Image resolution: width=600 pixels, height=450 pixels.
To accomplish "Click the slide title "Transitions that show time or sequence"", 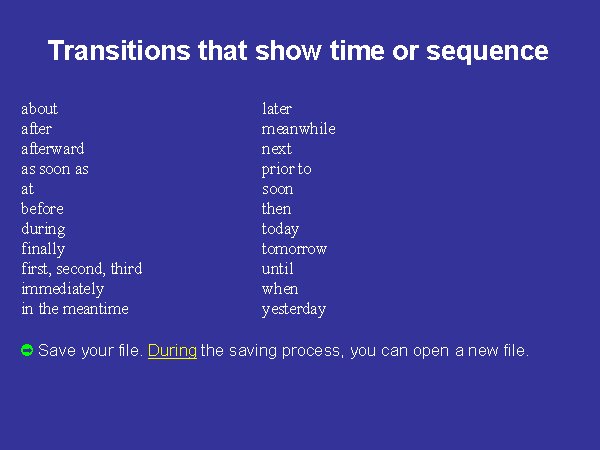I will pos(298,51).
